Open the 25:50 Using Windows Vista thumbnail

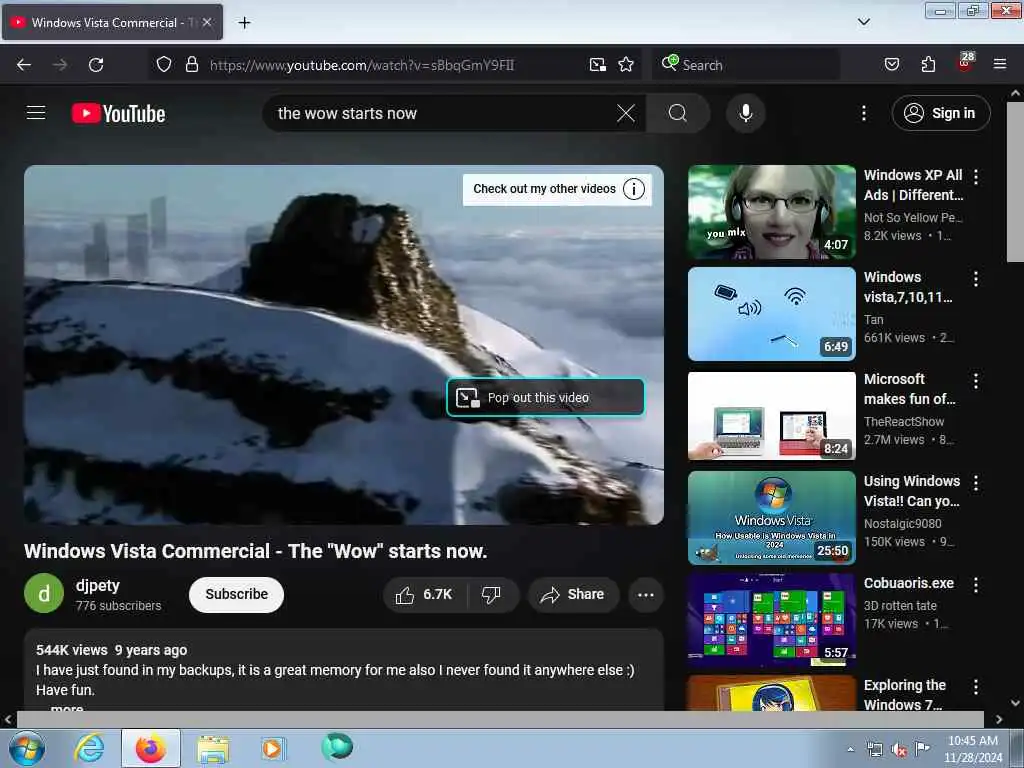click(771, 518)
